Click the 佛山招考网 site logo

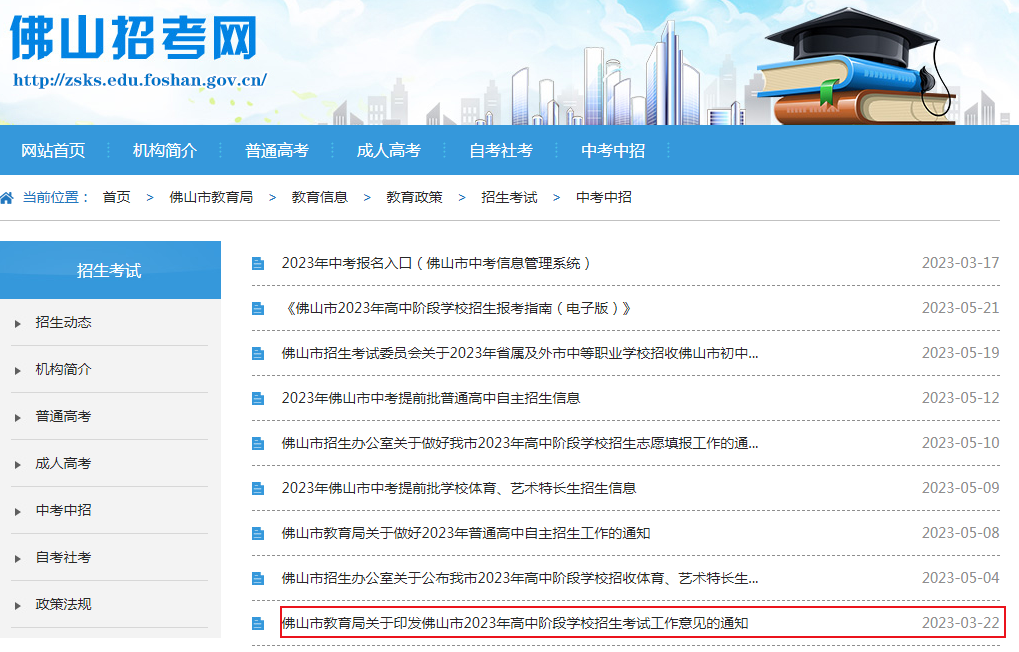(x=134, y=38)
